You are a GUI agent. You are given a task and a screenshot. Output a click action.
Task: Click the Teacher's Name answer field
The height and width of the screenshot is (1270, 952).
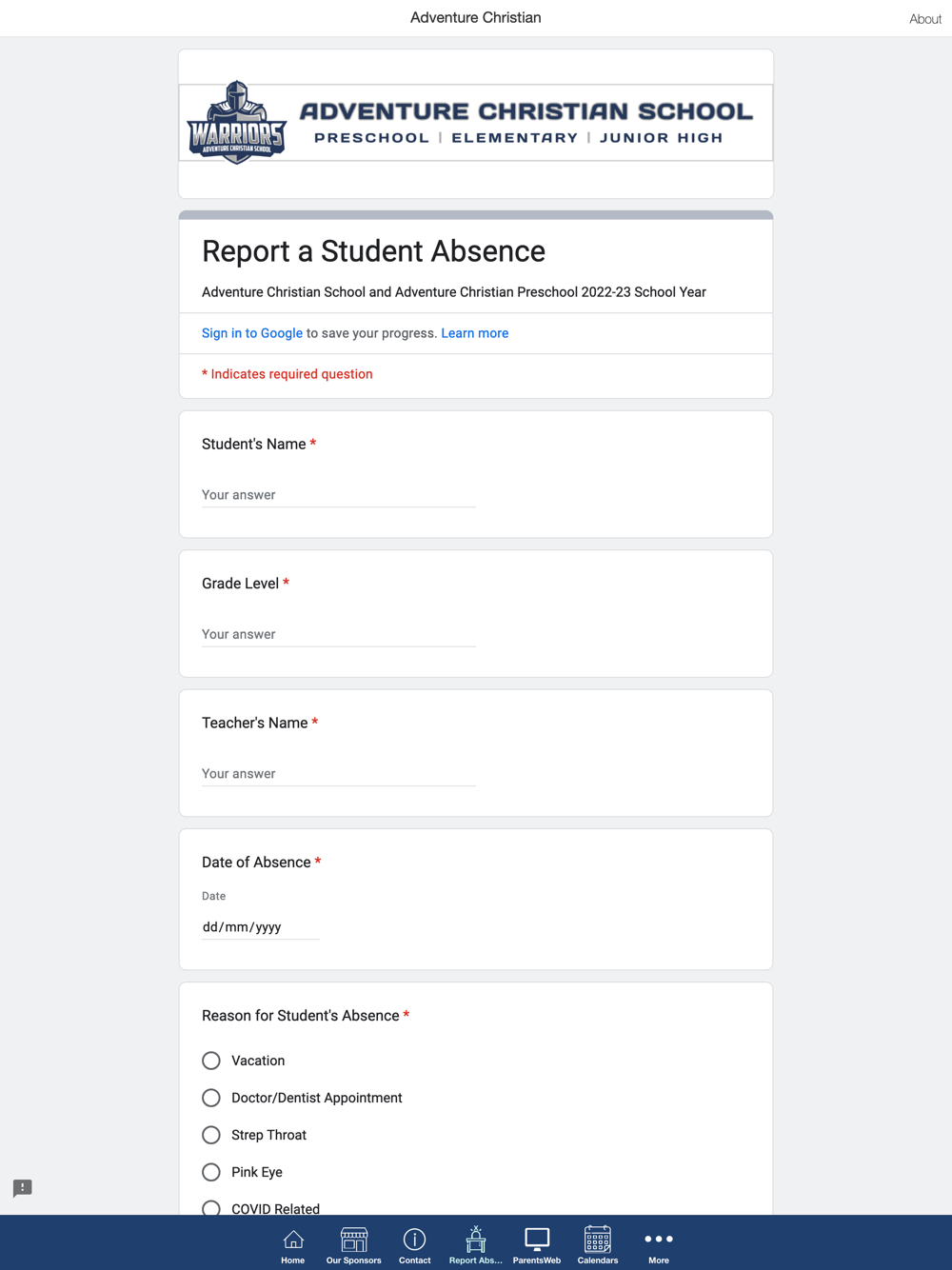[338, 774]
